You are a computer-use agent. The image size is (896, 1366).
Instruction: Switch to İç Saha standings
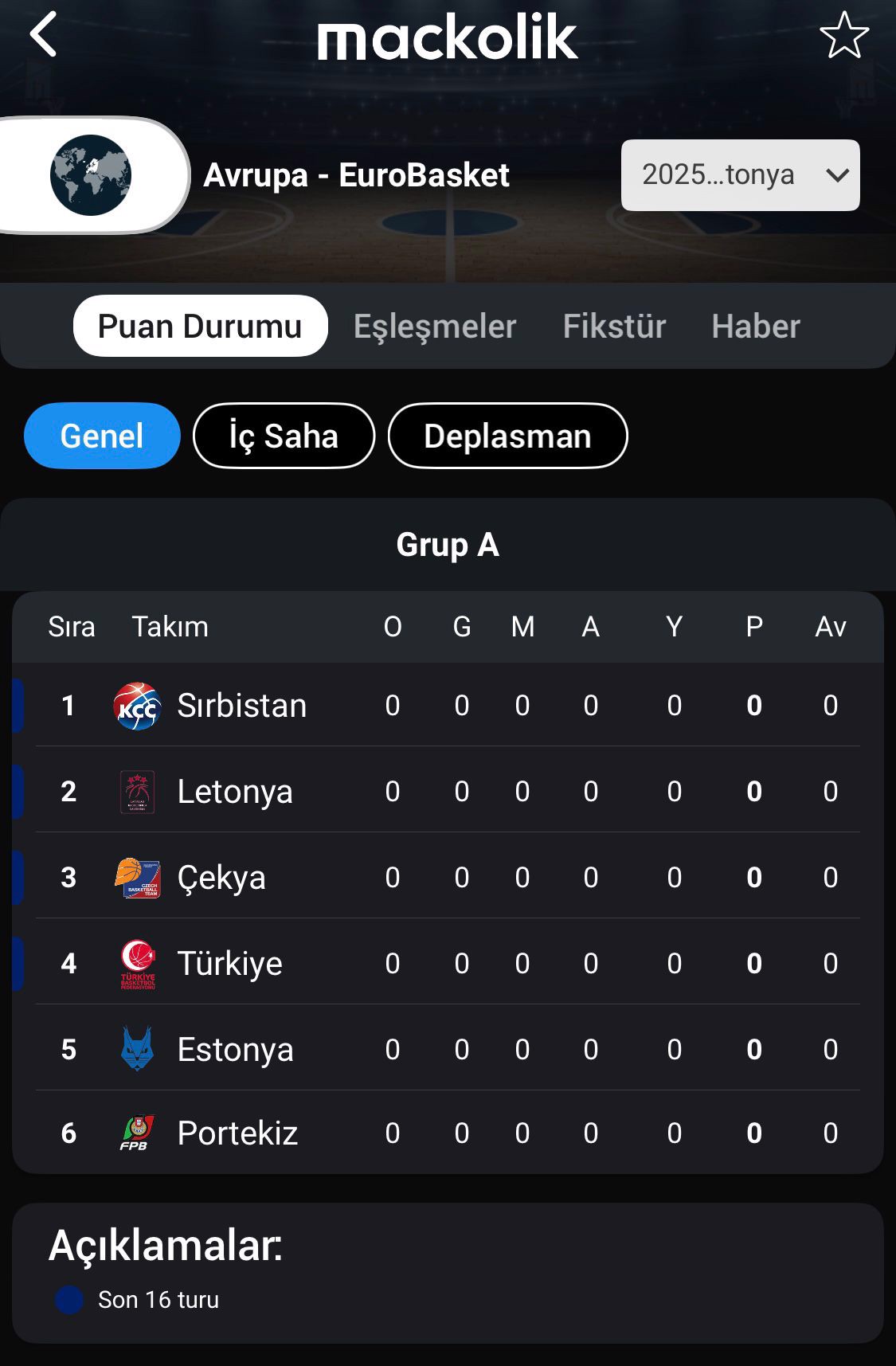[x=284, y=436]
